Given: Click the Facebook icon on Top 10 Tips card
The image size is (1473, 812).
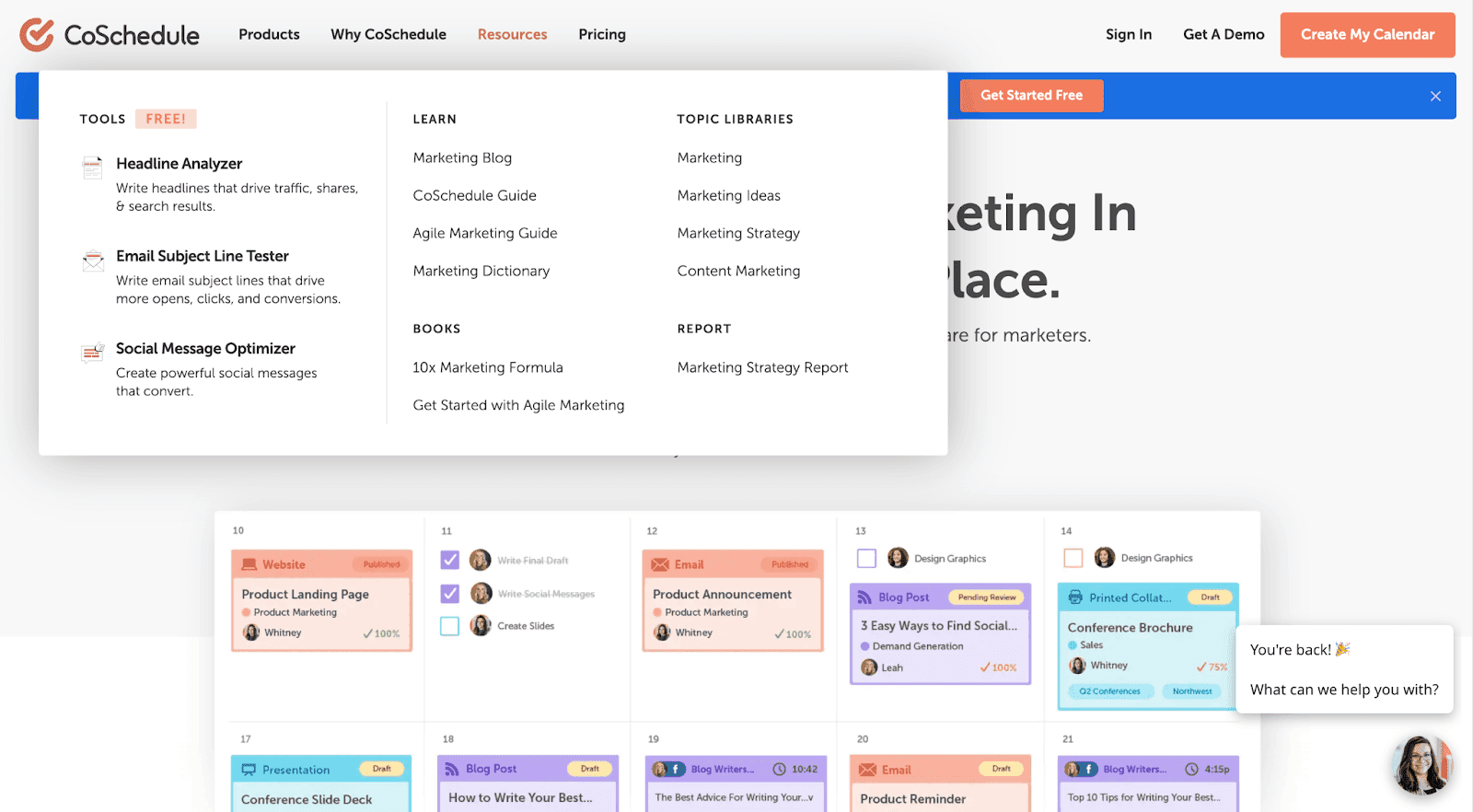Looking at the screenshot, I should tap(1089, 769).
